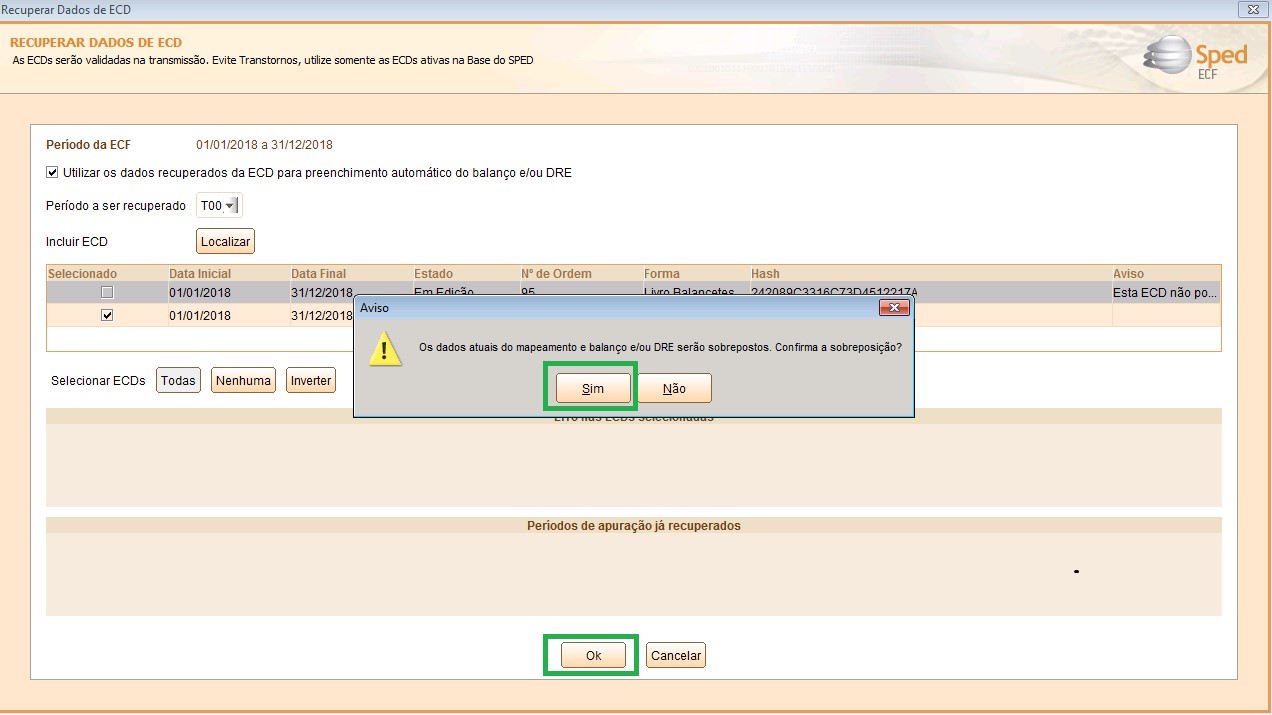Viewport: 1272px width, 715px height.
Task: Decline overwrite with the Não button
Action: click(x=674, y=388)
